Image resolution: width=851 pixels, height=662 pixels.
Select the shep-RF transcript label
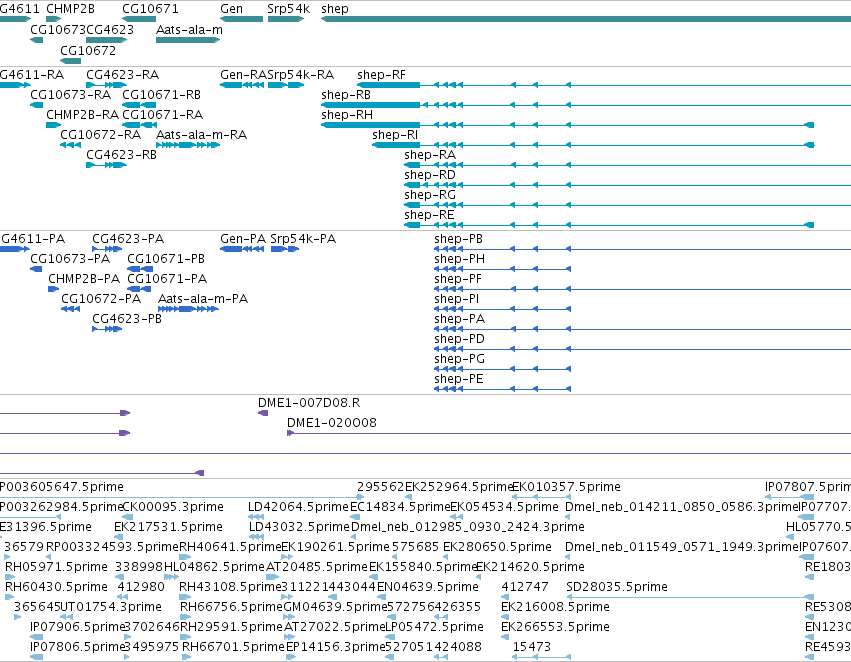[x=382, y=75]
